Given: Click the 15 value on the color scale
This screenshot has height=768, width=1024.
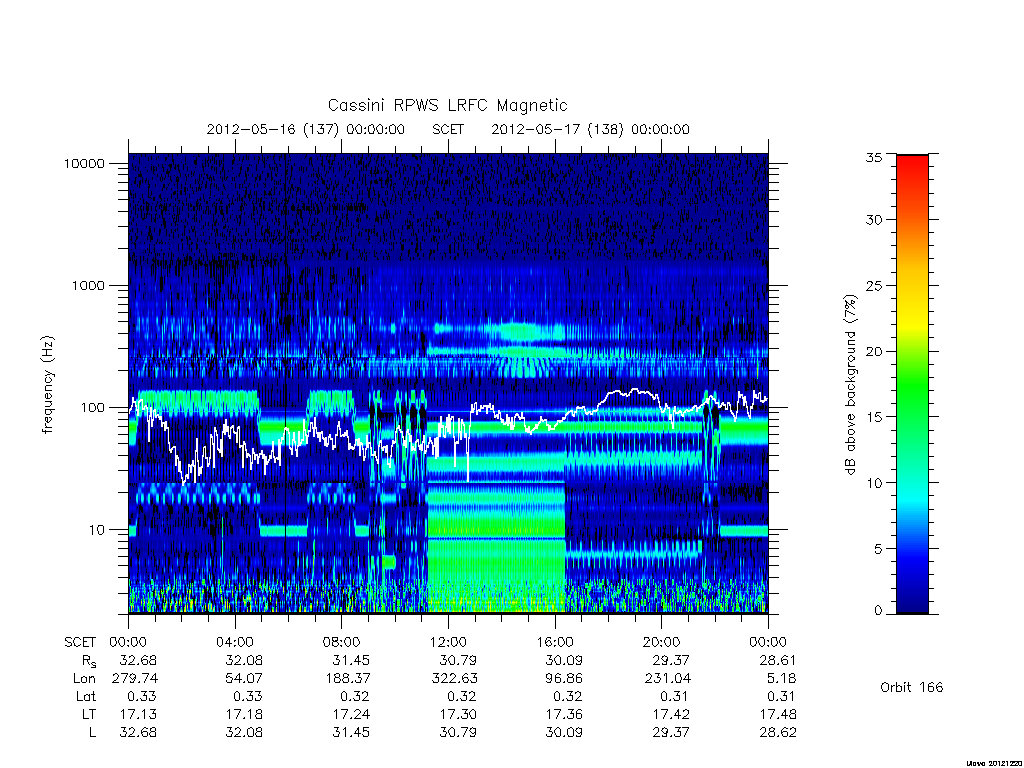Looking at the screenshot, I should pyautogui.click(x=874, y=417).
